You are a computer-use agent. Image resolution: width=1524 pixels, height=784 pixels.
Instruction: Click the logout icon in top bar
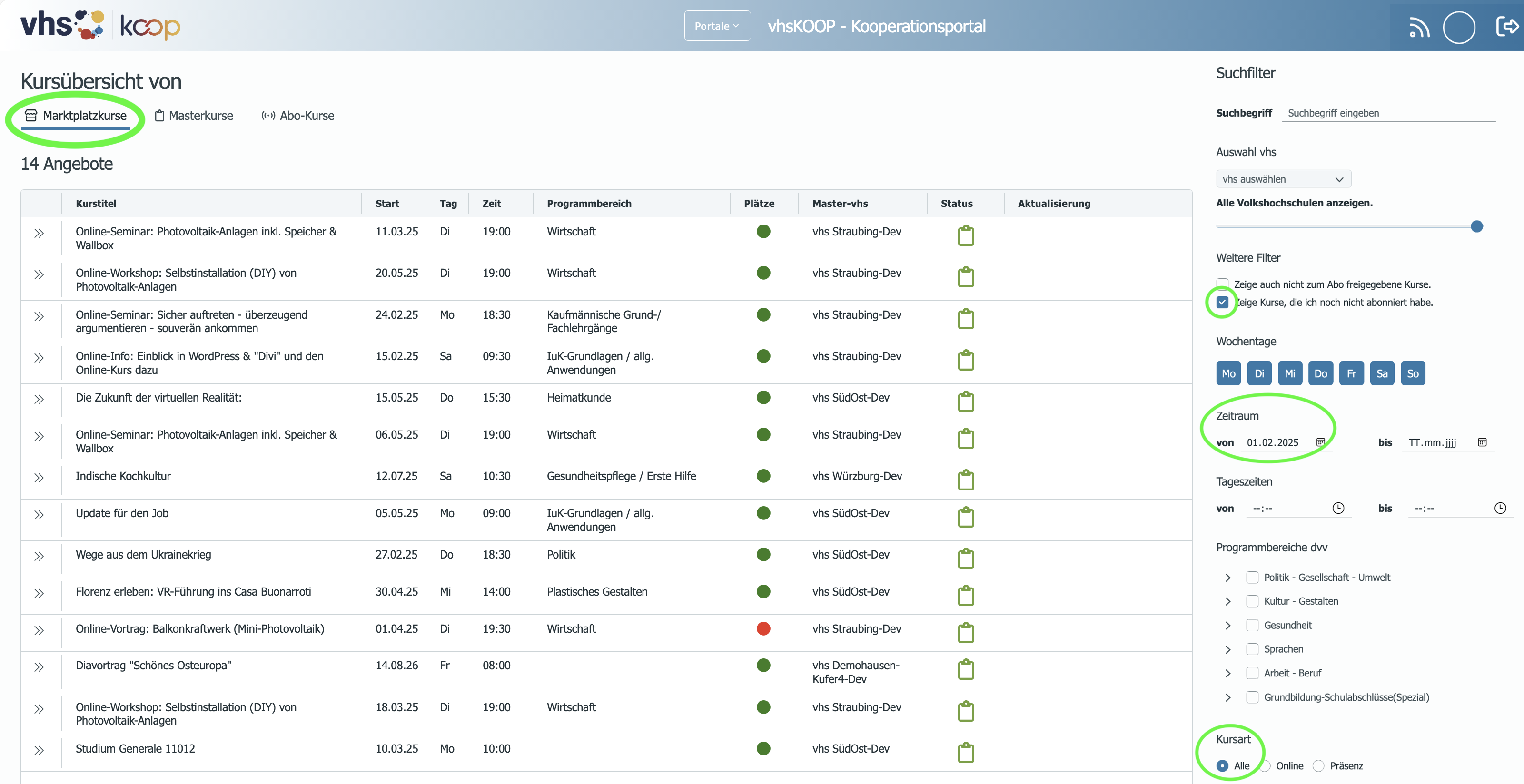(x=1507, y=27)
